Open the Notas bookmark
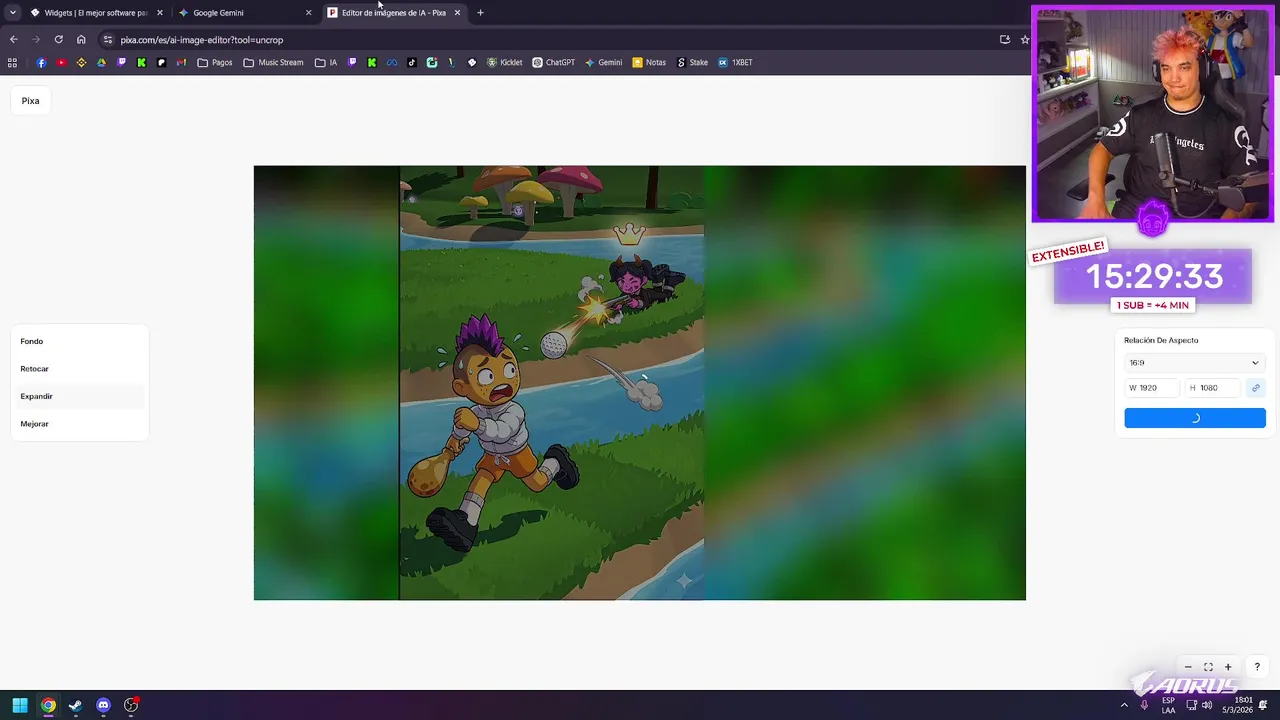Screen dimensions: 1280x720 [x=649, y=62]
